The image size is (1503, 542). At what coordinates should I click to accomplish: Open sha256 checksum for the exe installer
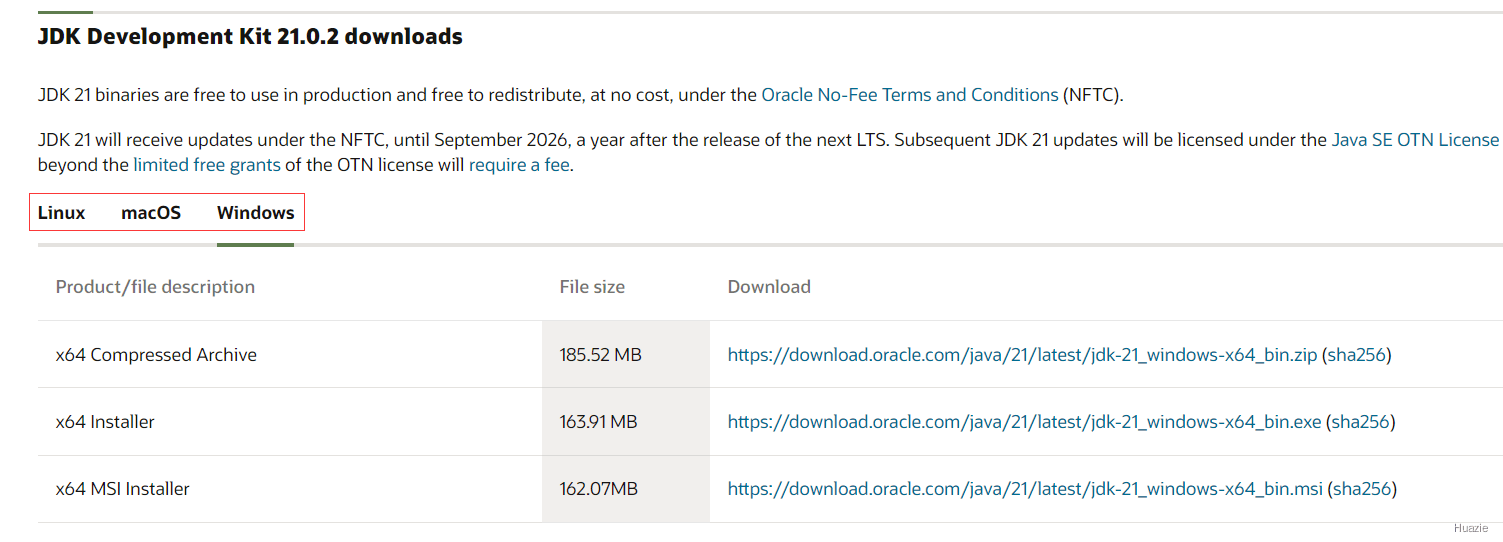(1360, 422)
